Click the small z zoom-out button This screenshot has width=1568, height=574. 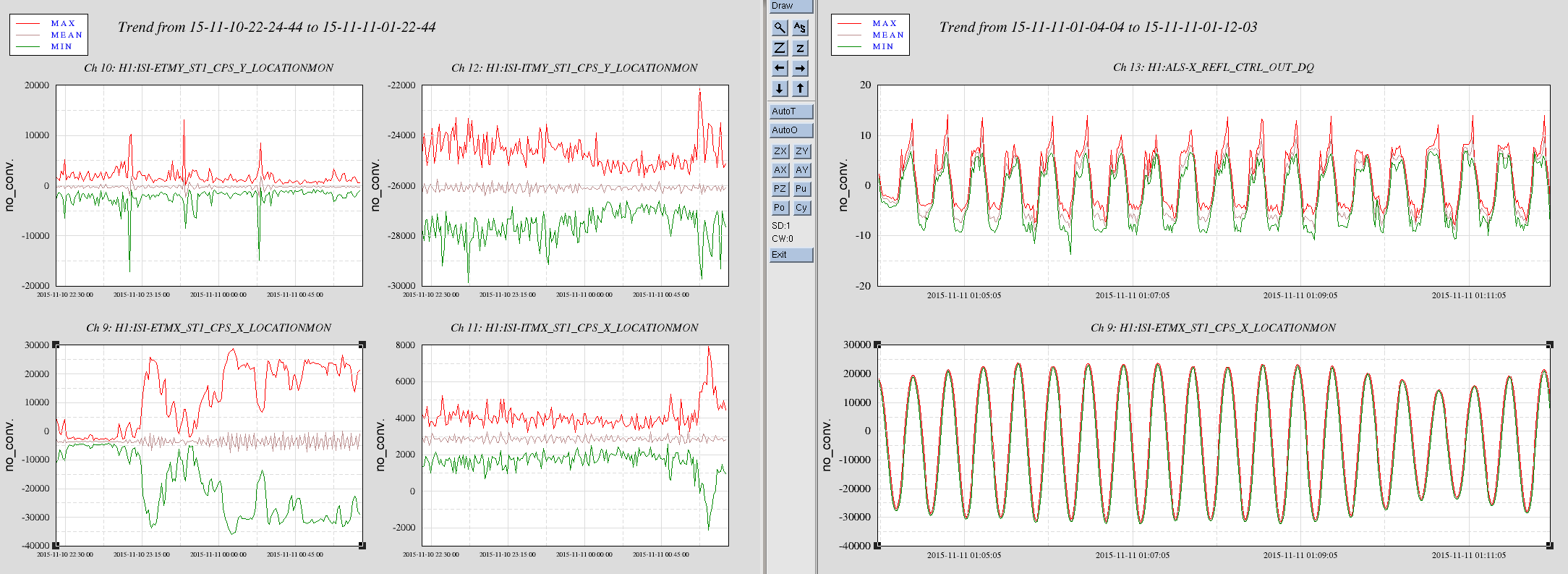pos(800,48)
